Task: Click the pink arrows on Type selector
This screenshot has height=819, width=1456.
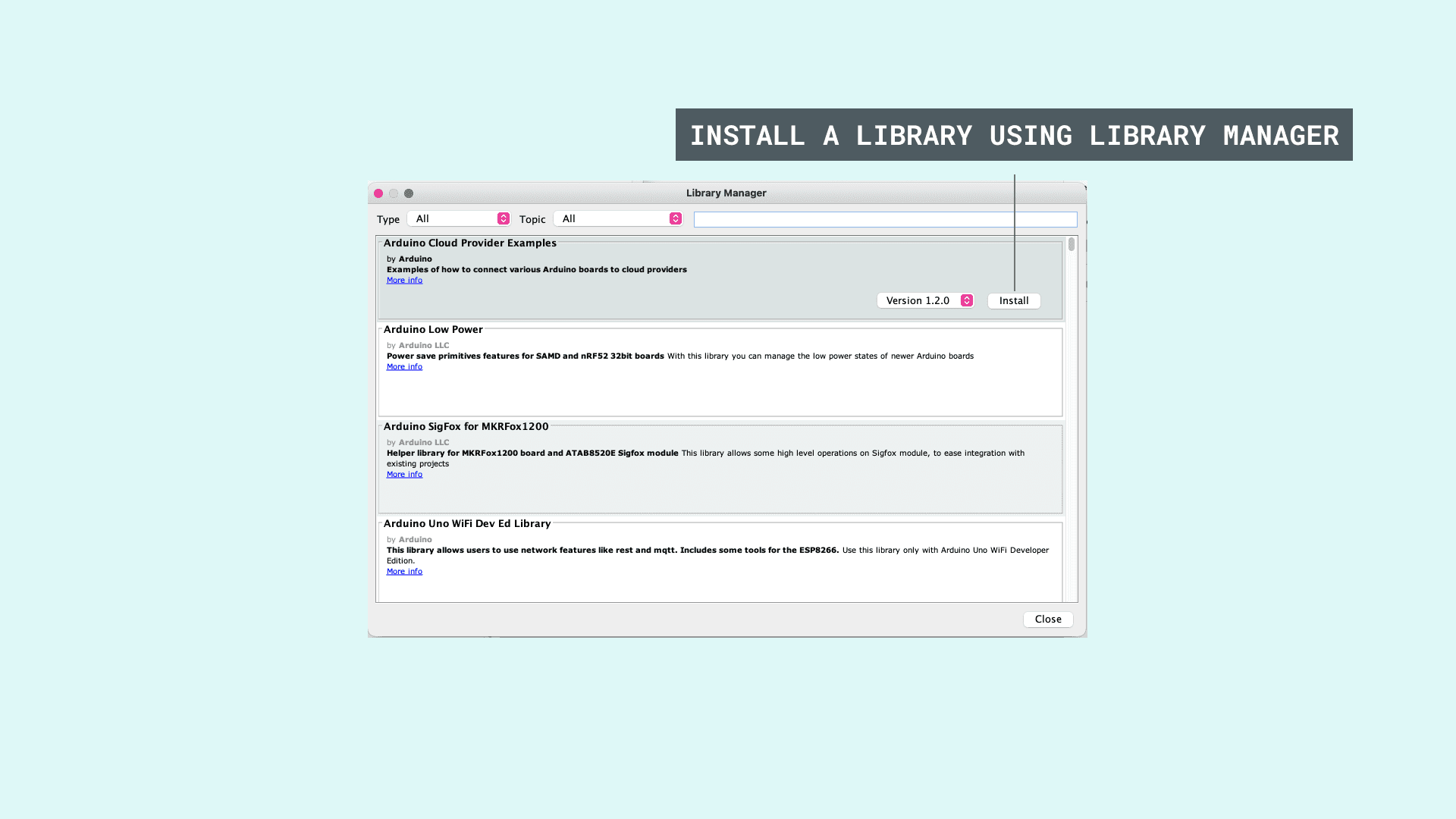Action: click(x=504, y=219)
